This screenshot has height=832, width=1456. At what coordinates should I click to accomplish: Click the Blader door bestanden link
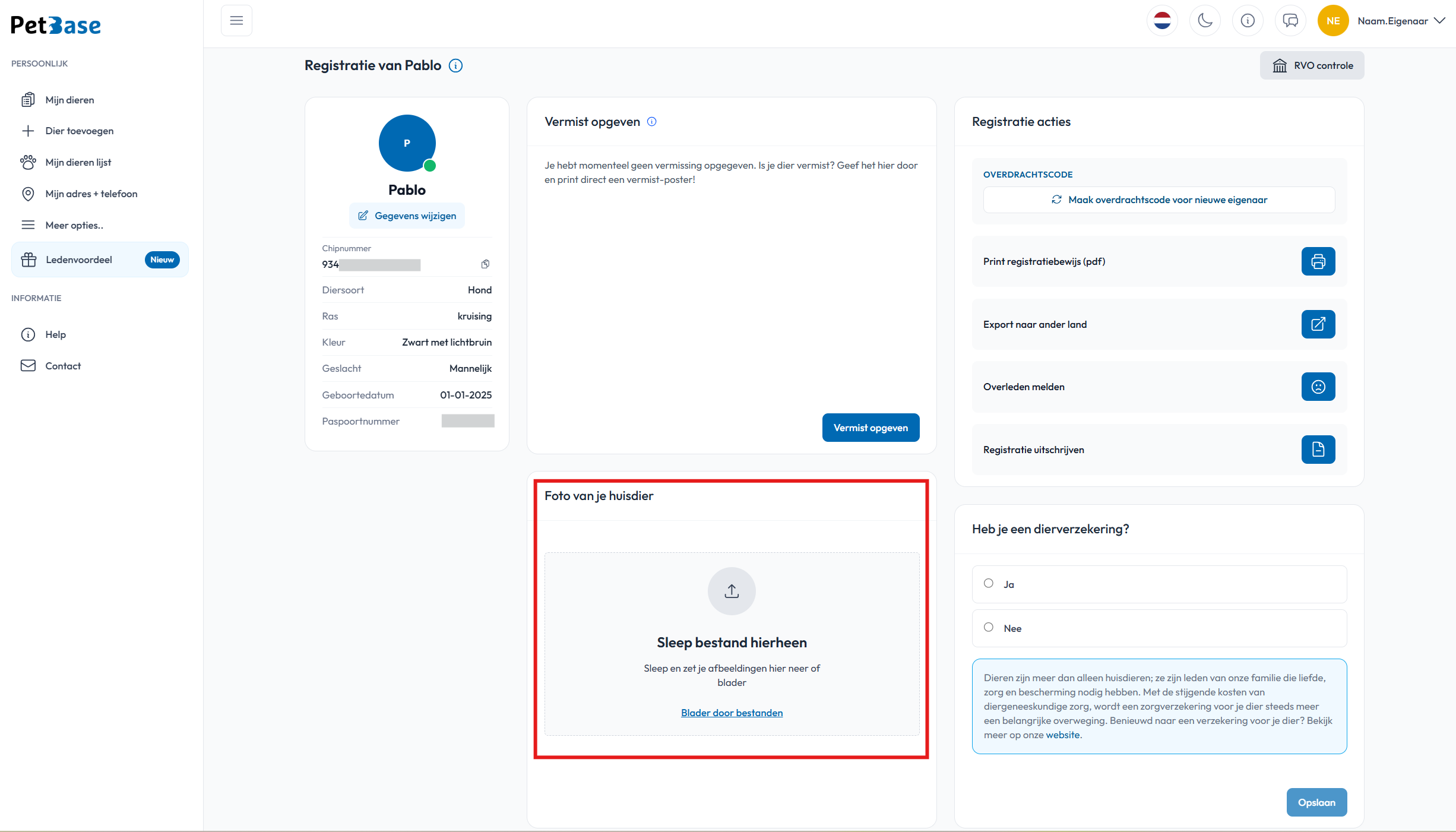tap(732, 713)
